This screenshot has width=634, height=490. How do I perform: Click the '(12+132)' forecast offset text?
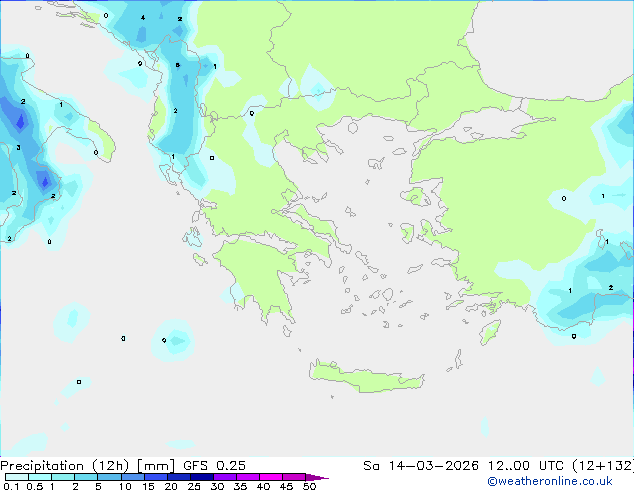pos(603,466)
